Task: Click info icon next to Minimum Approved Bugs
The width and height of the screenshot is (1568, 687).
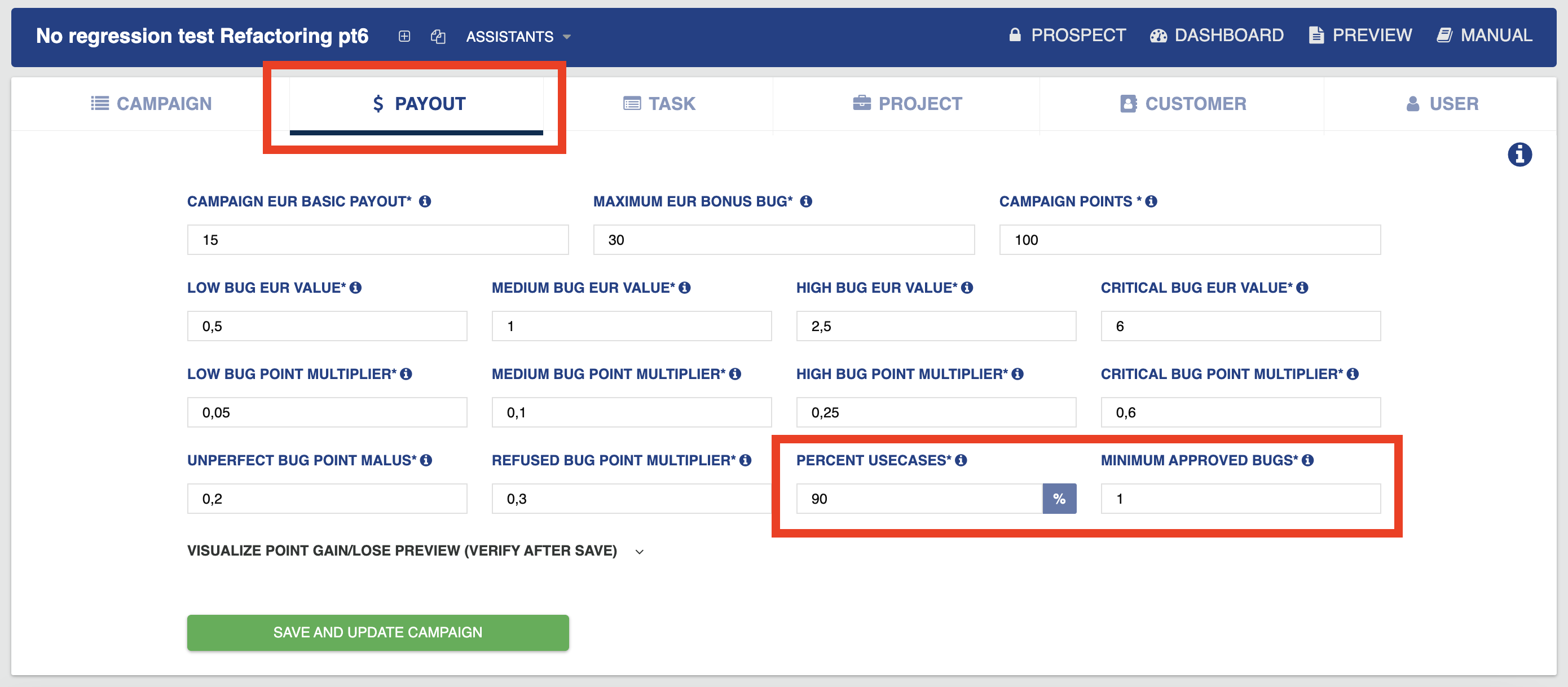Action: tap(1307, 460)
